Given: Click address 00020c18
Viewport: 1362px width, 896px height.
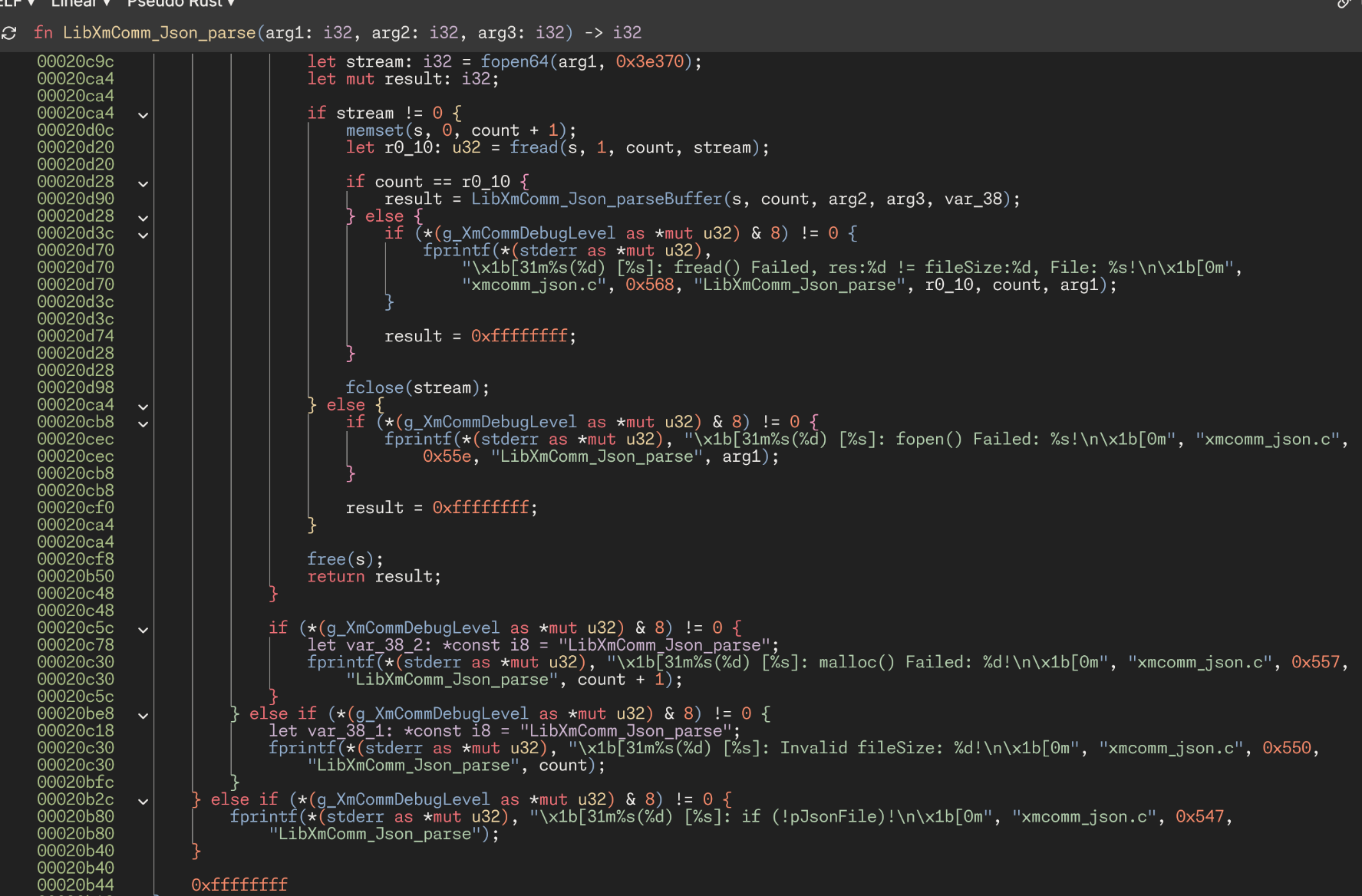Looking at the screenshot, I should tap(75, 731).
